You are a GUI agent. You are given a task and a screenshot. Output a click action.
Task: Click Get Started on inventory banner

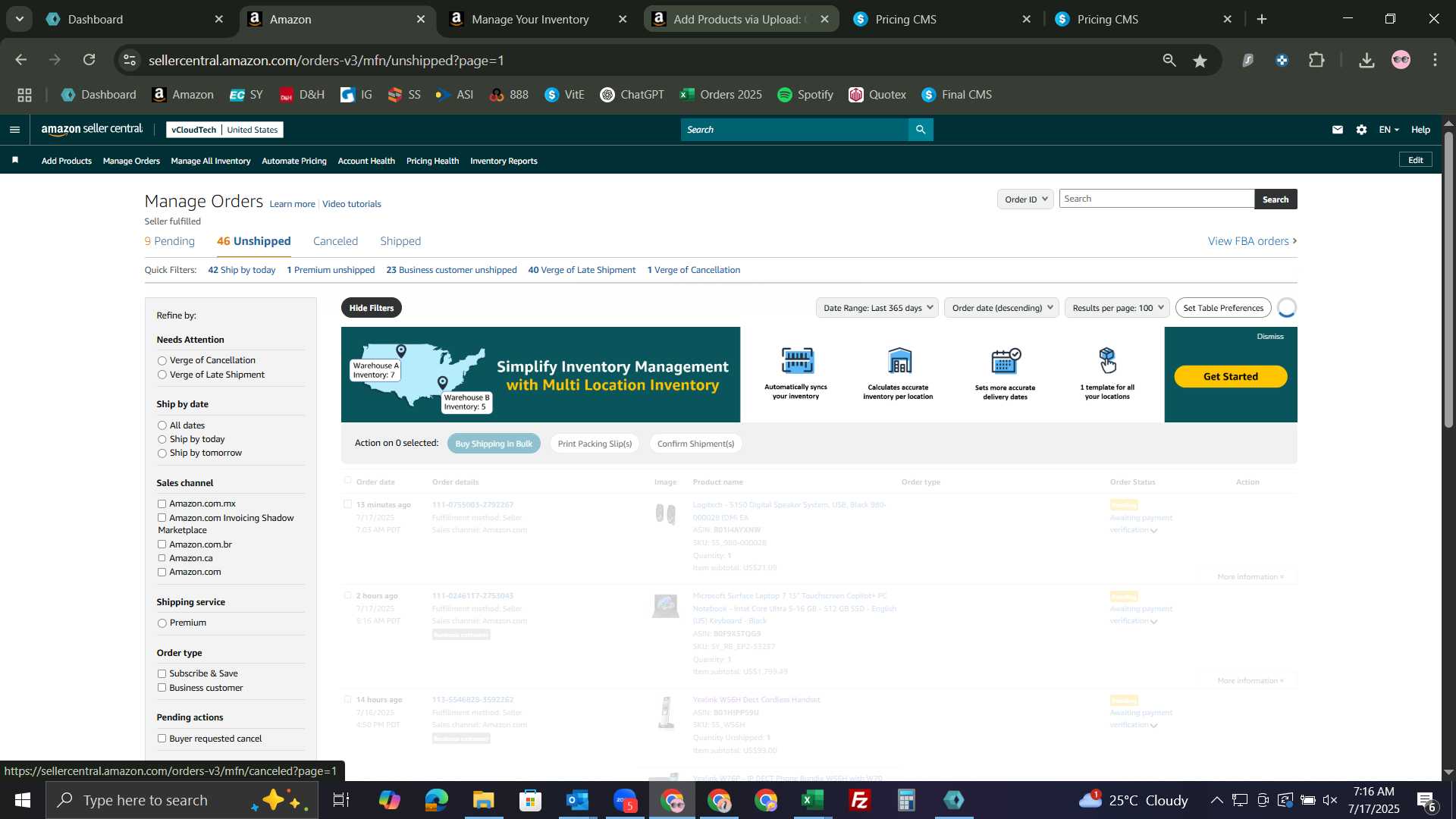pos(1231,377)
